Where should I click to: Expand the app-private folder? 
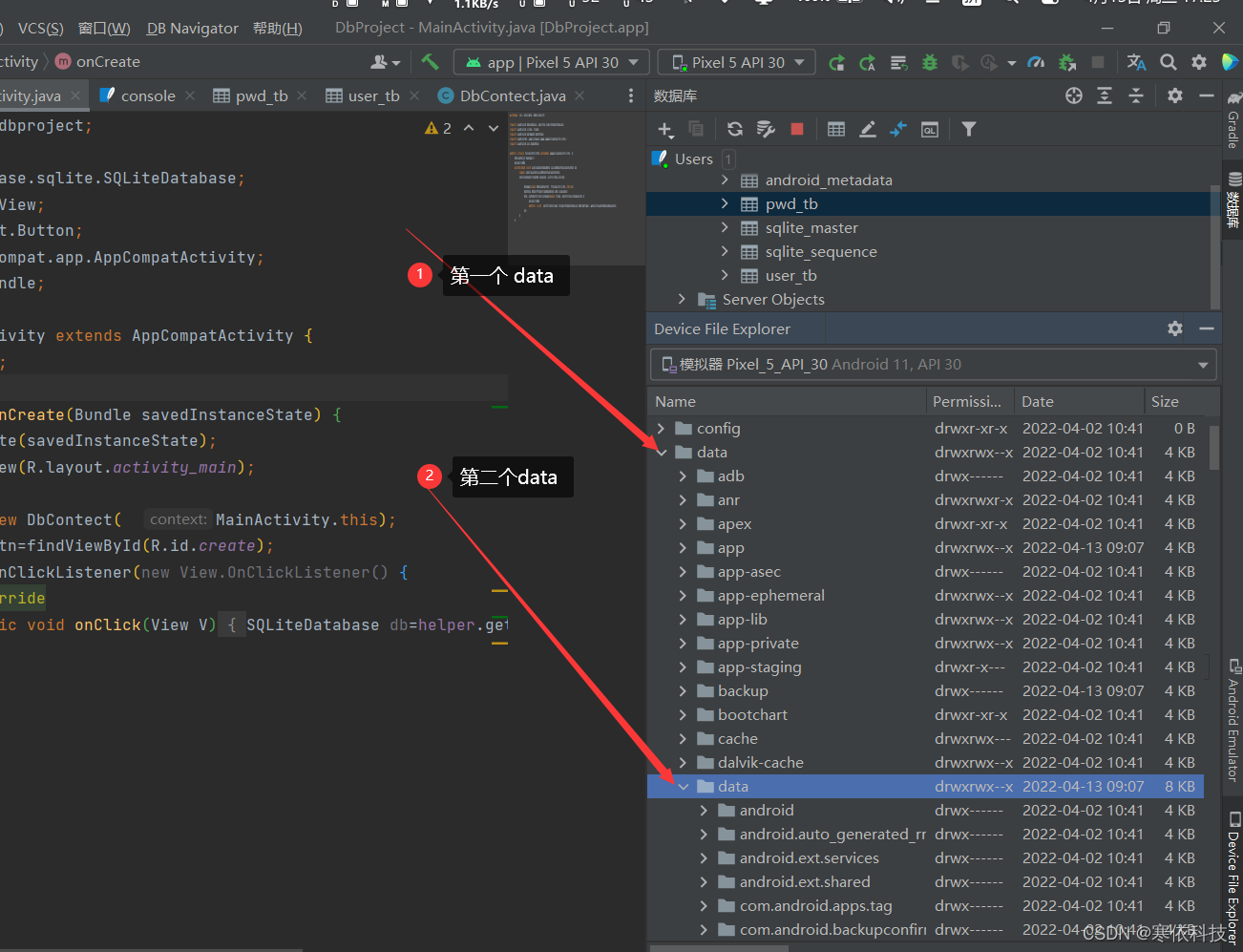(682, 643)
